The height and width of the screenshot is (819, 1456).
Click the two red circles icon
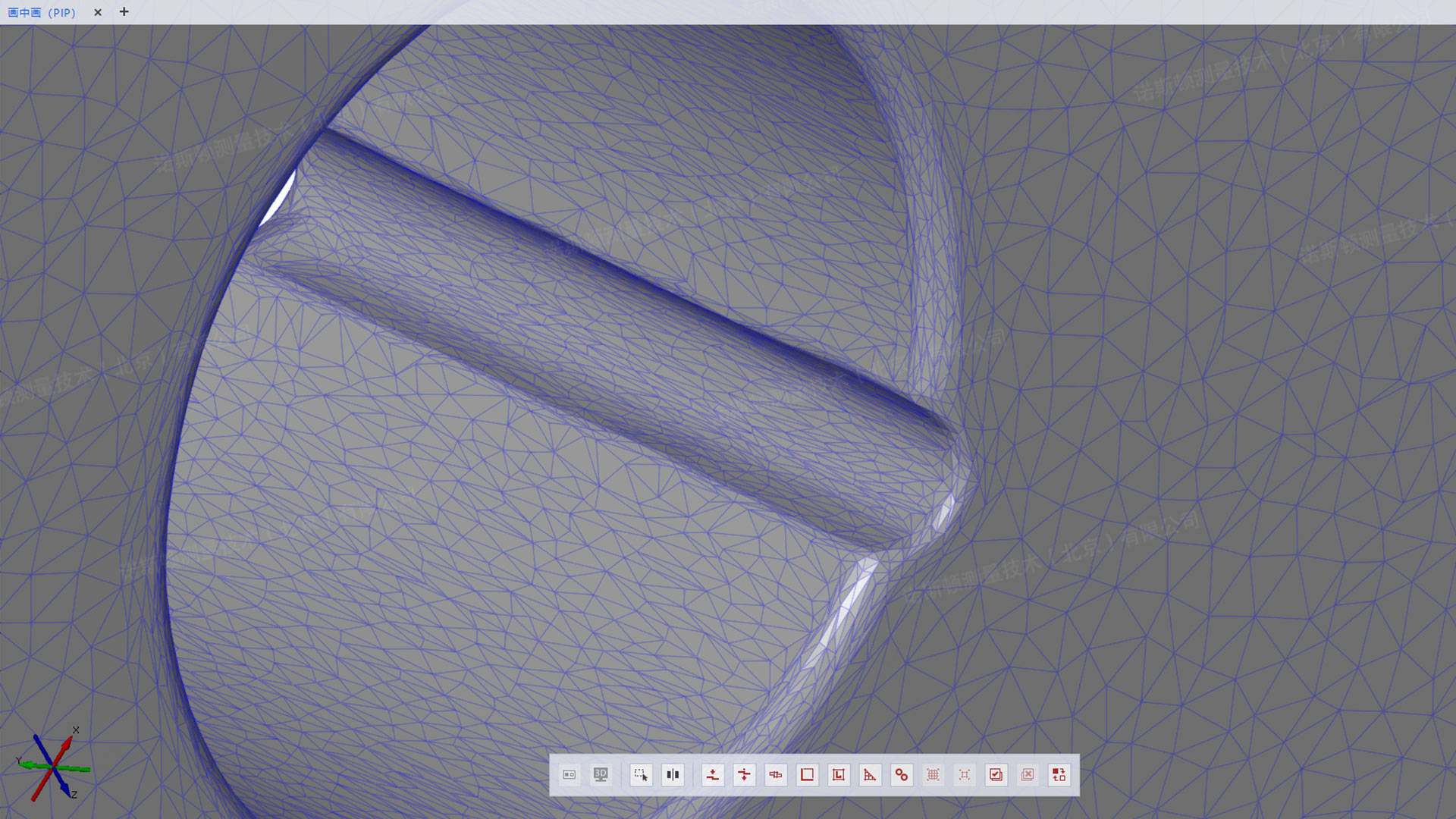[902, 774]
